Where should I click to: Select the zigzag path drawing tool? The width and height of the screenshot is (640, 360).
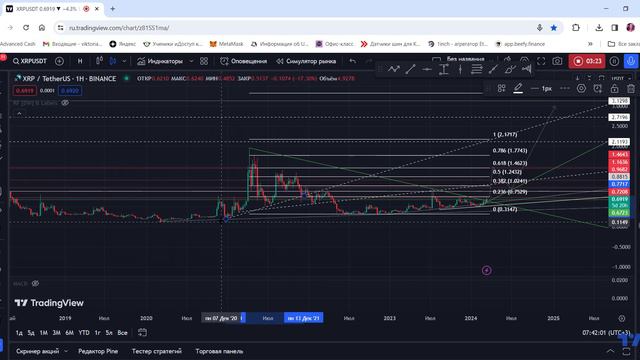point(394,69)
